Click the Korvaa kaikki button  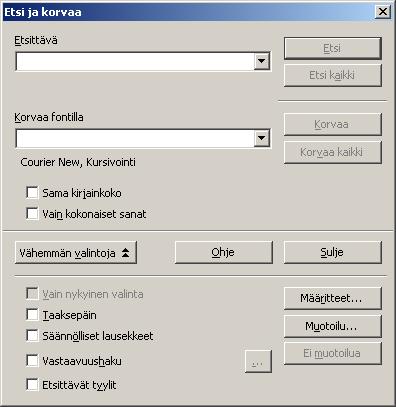(333, 152)
